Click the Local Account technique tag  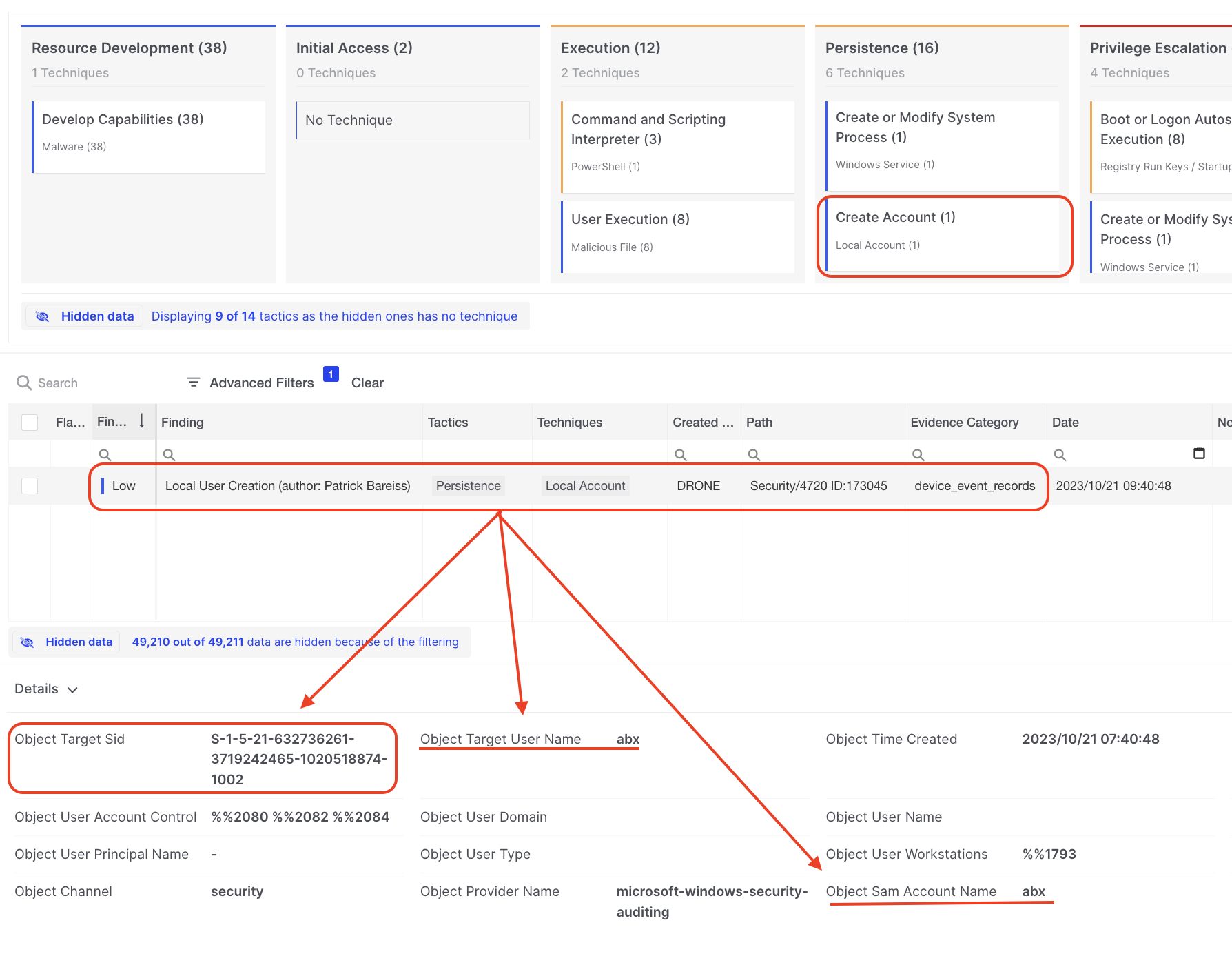click(585, 486)
